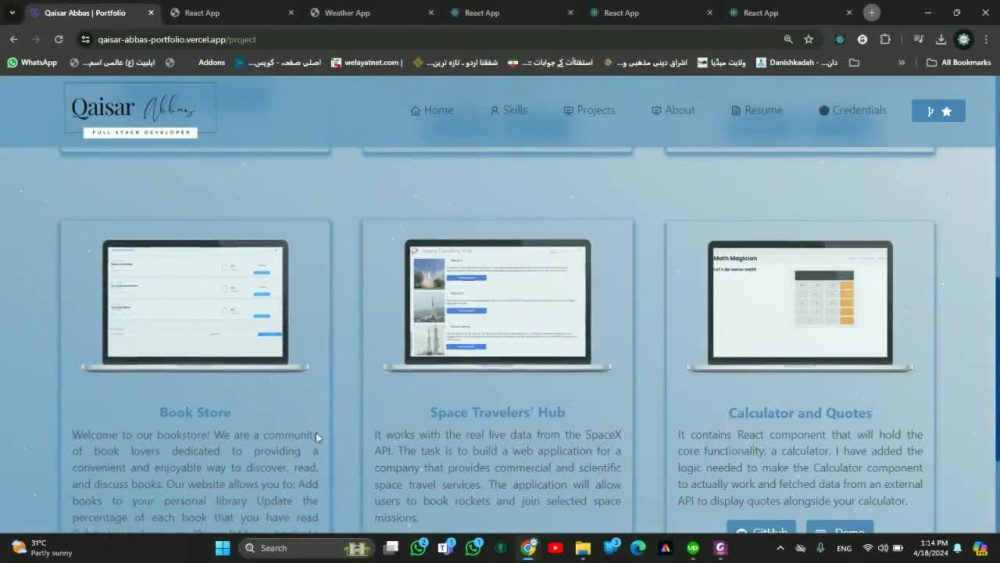Screen dimensions: 1000x563
Task: Open the All Bookmarks folder
Action: [x=959, y=62]
